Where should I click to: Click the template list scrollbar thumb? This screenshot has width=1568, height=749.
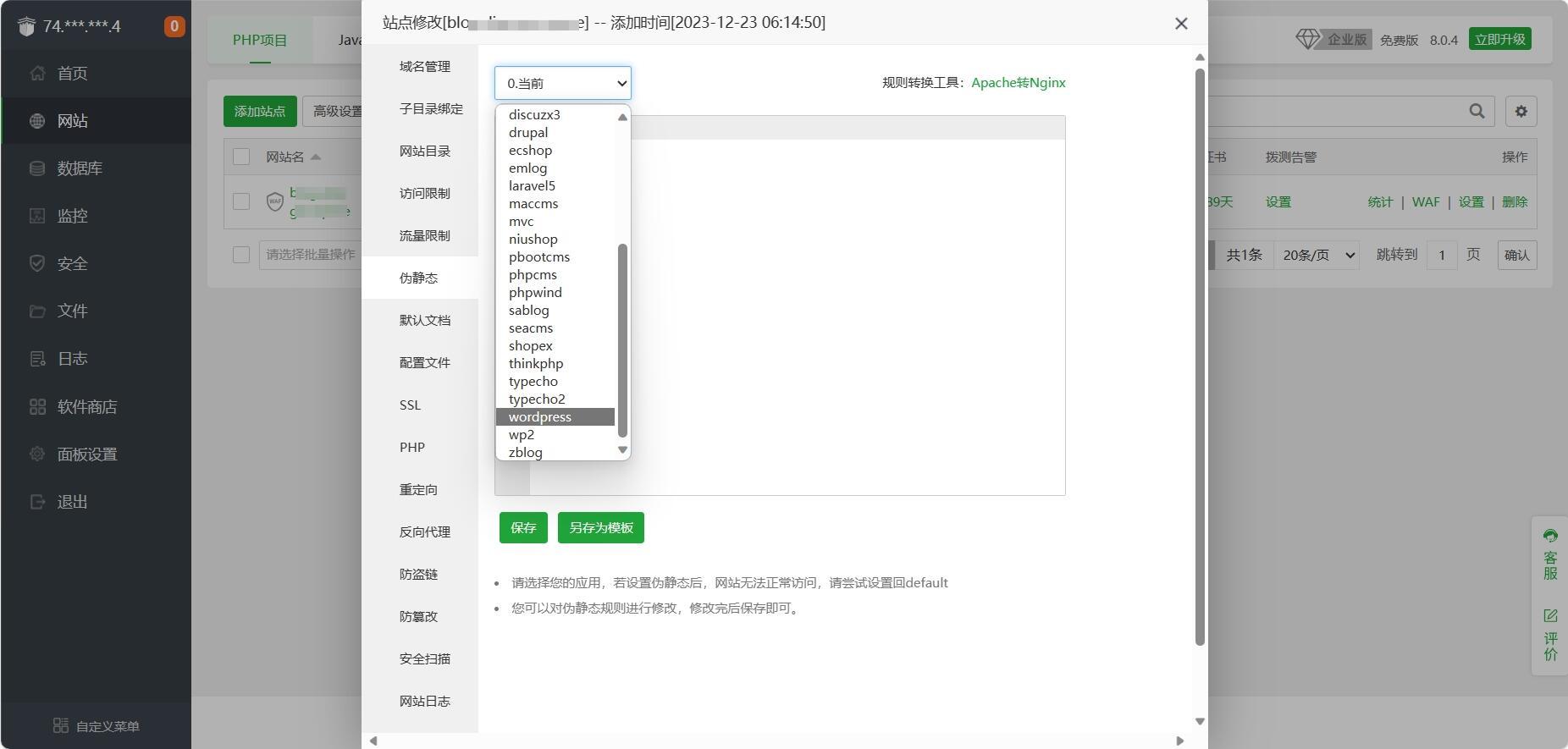(622, 340)
